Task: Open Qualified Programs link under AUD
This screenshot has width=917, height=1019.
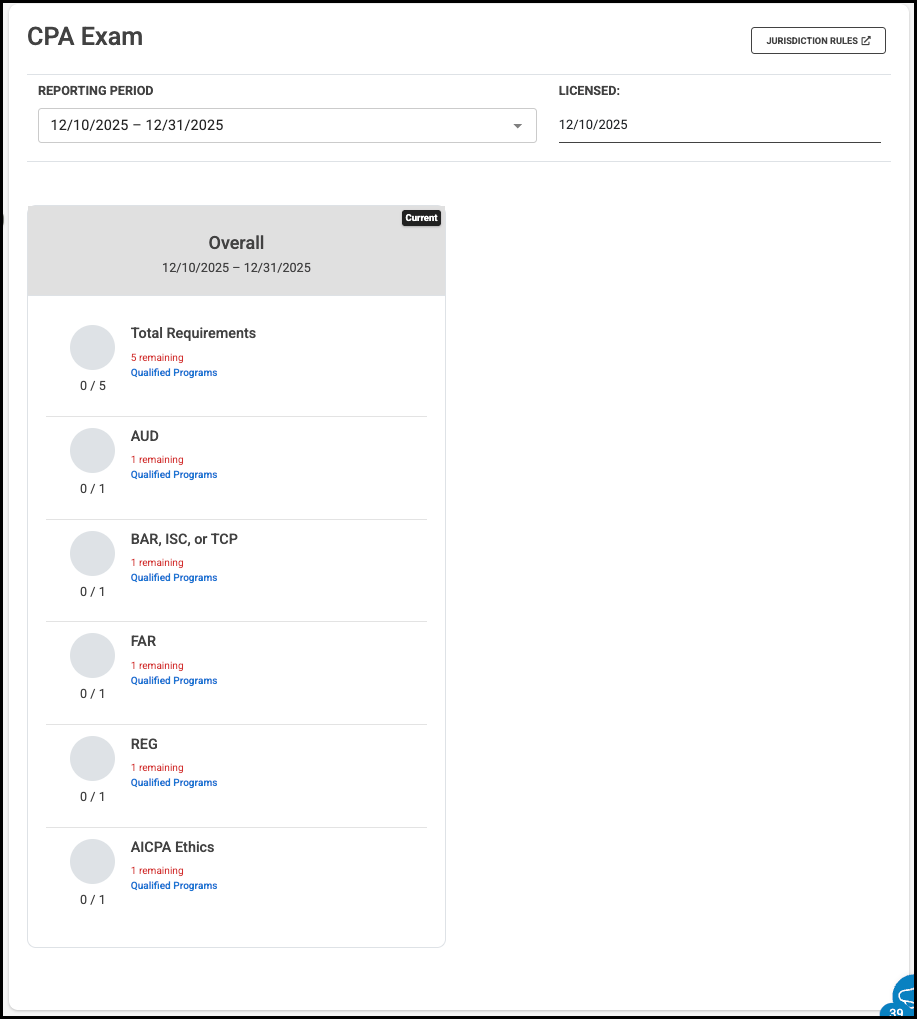Action: coord(174,475)
